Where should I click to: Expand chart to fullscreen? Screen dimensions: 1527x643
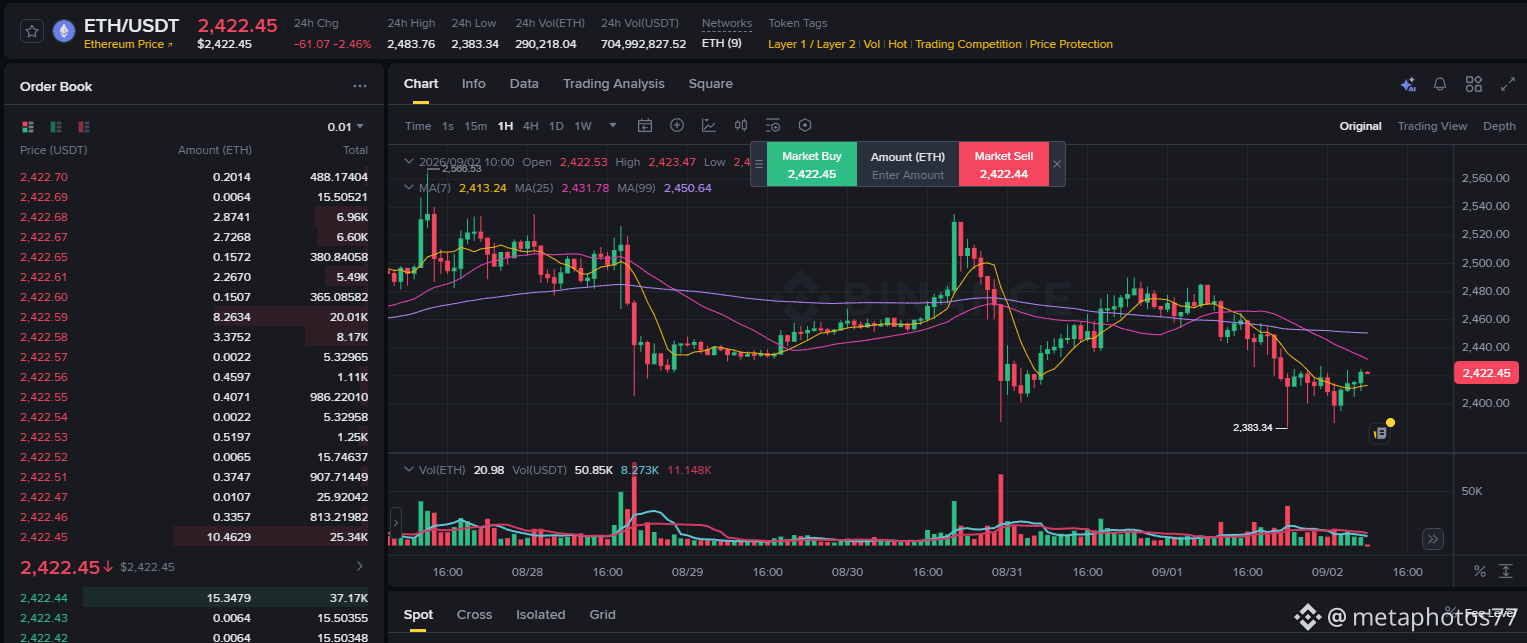tap(1507, 84)
